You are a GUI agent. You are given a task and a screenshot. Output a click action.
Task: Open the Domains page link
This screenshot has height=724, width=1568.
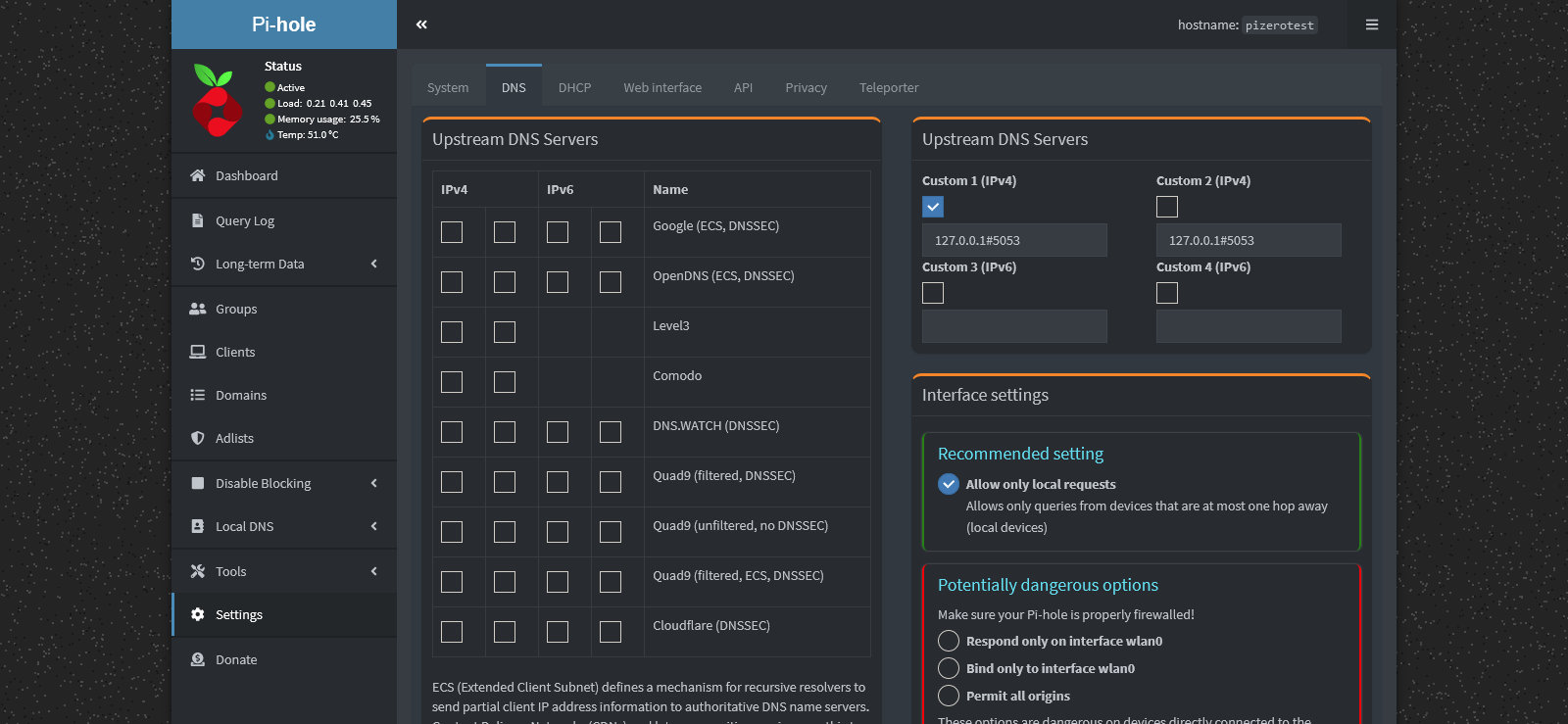pyautogui.click(x=241, y=395)
